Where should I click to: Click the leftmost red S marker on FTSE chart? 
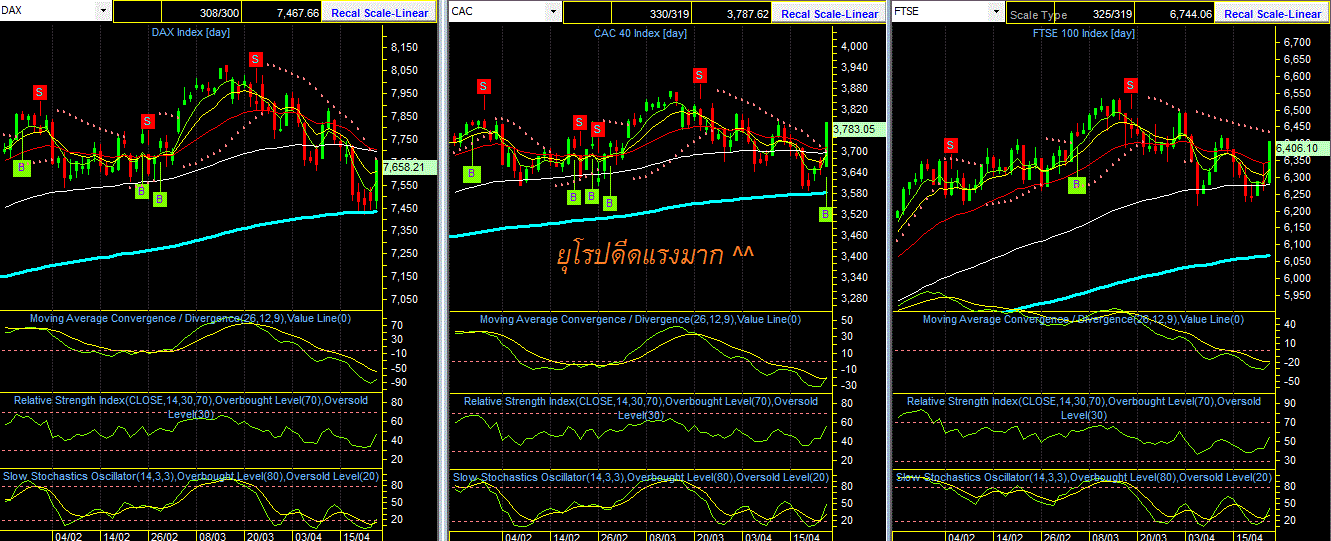[x=949, y=145]
